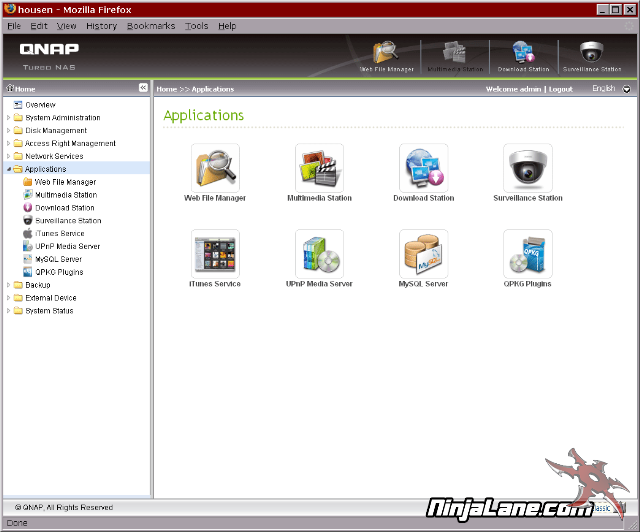The image size is (640, 532).
Task: Open the Bookmarks menu
Action: [x=151, y=26]
